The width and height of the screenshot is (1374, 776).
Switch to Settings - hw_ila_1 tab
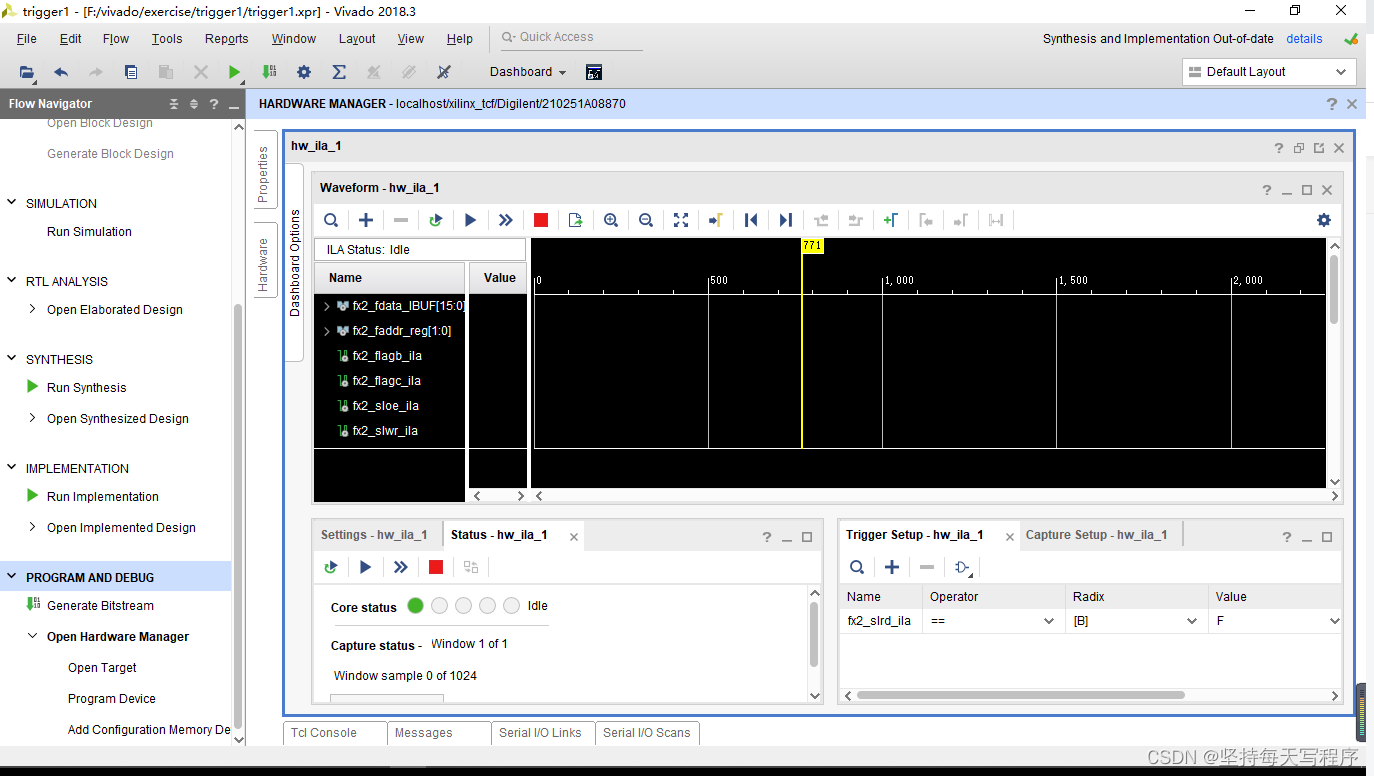coord(374,535)
